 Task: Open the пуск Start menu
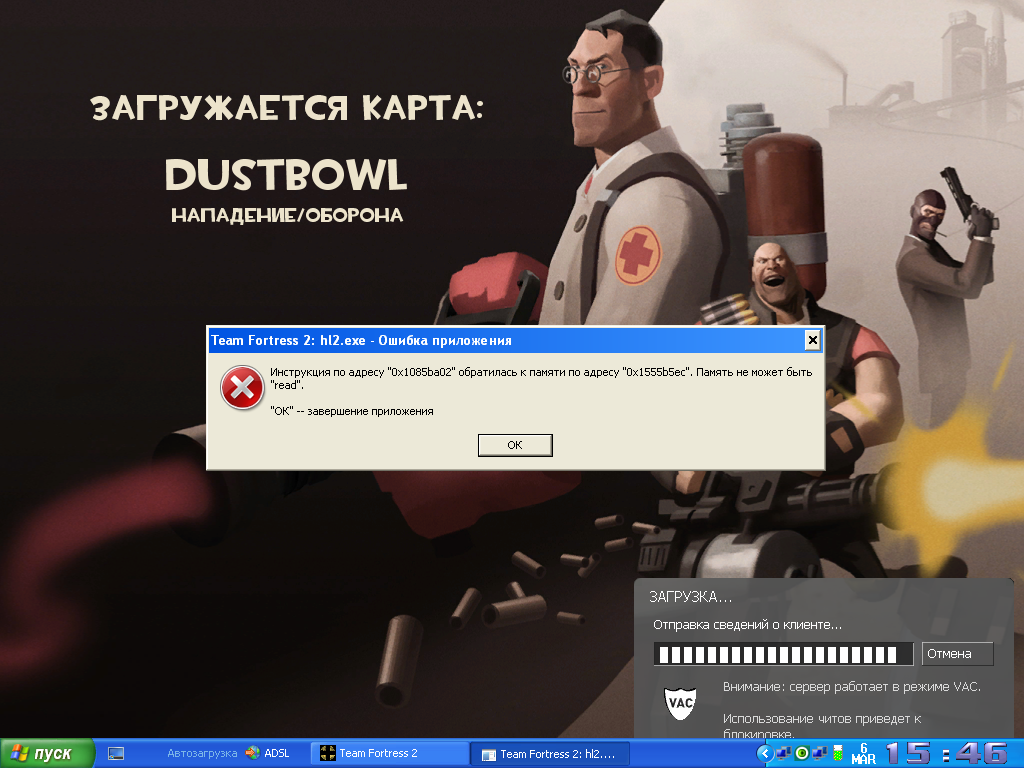click(x=48, y=753)
